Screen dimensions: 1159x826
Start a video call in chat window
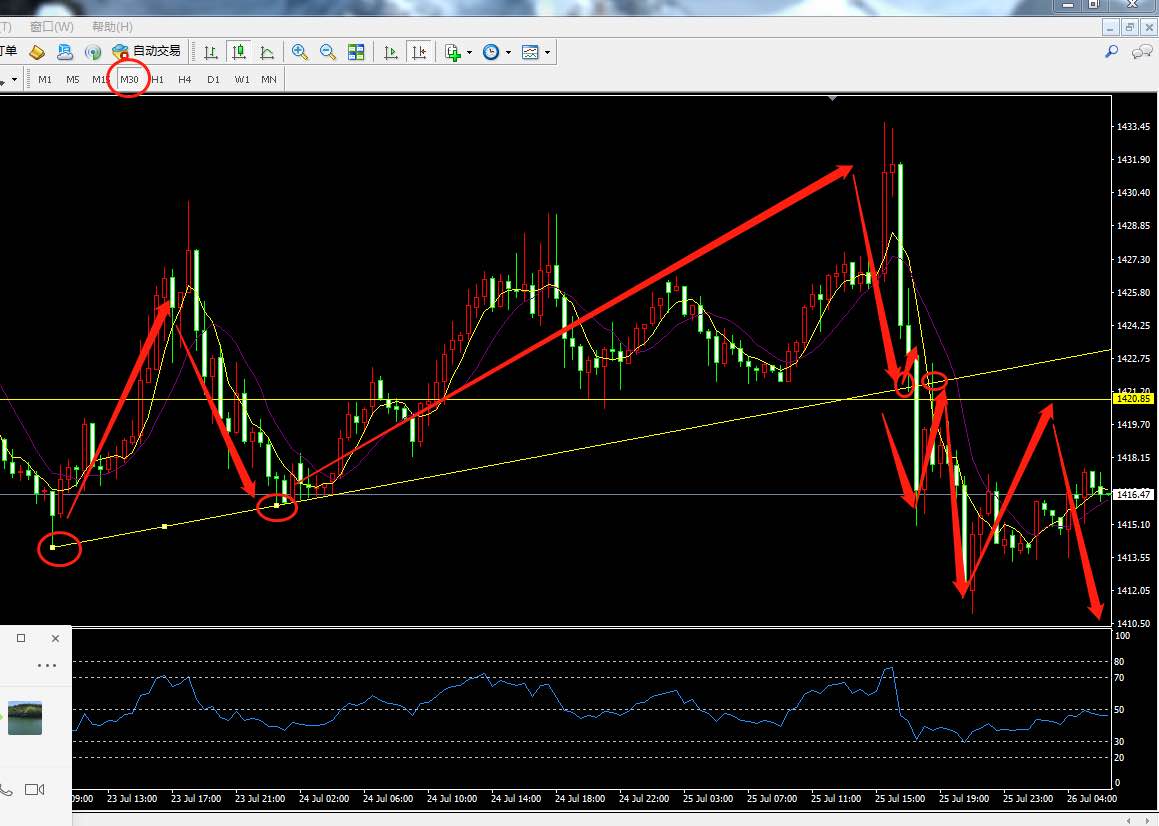click(35, 790)
